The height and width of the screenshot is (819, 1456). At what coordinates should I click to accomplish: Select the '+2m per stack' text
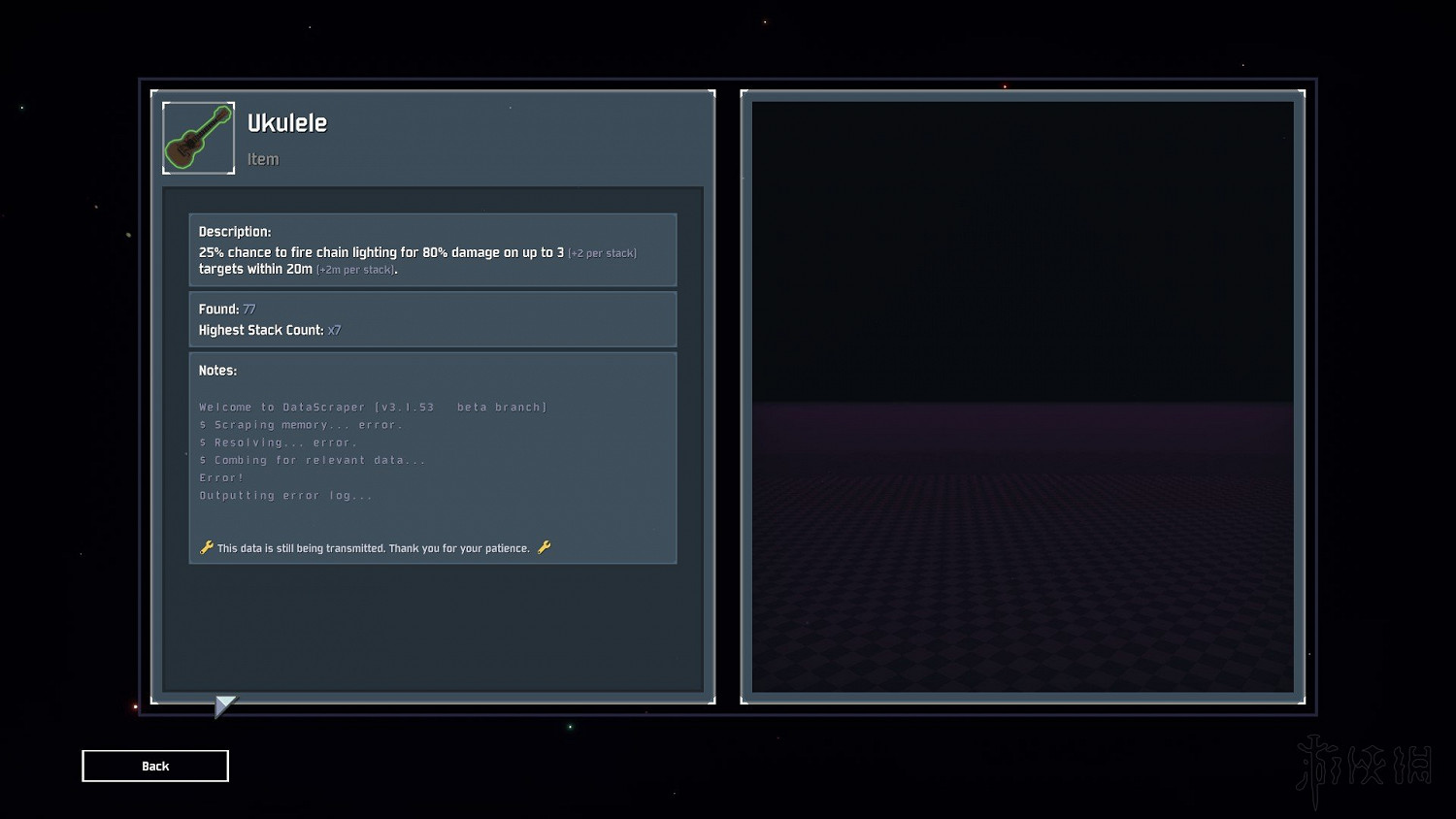pyautogui.click(x=355, y=270)
